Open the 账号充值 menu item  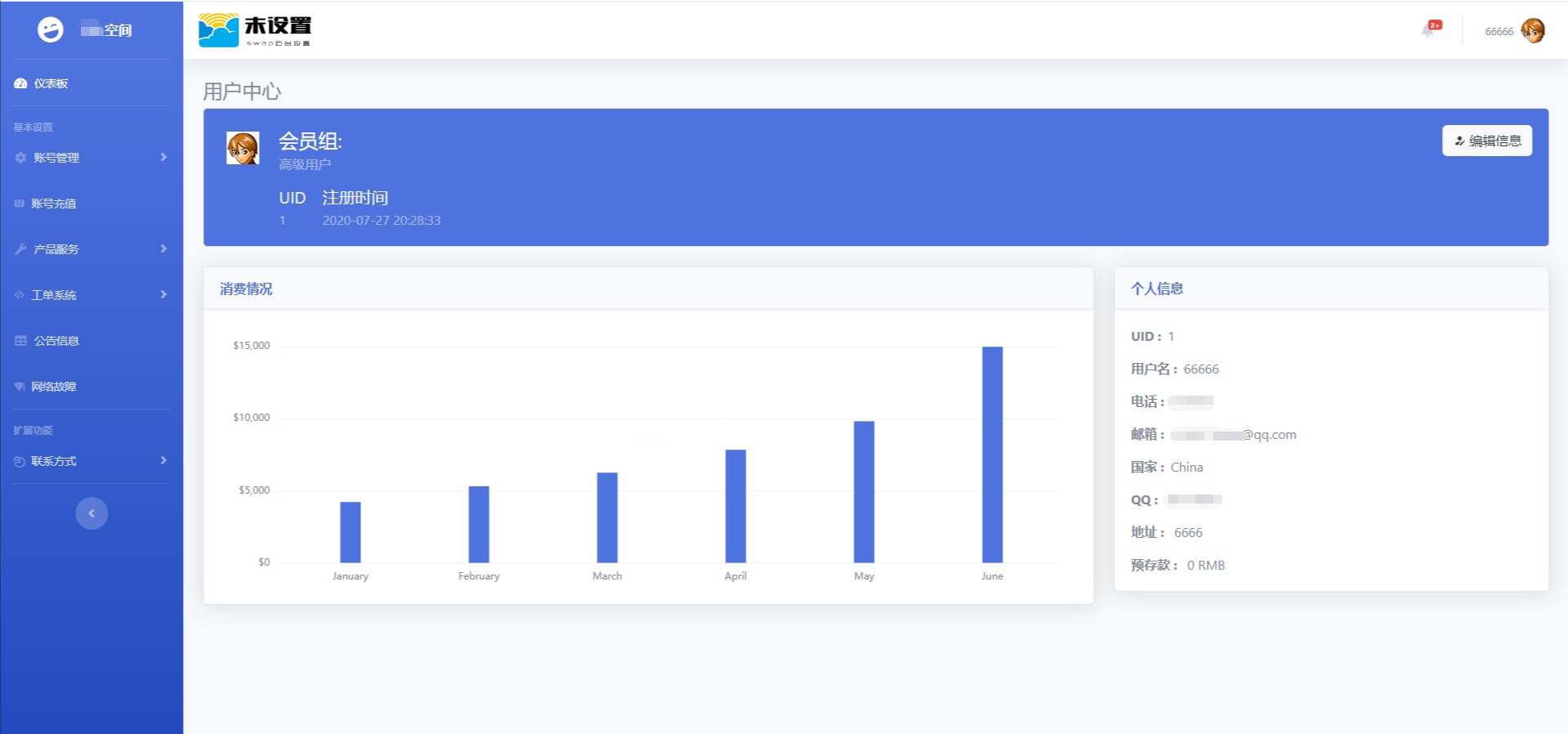(53, 204)
